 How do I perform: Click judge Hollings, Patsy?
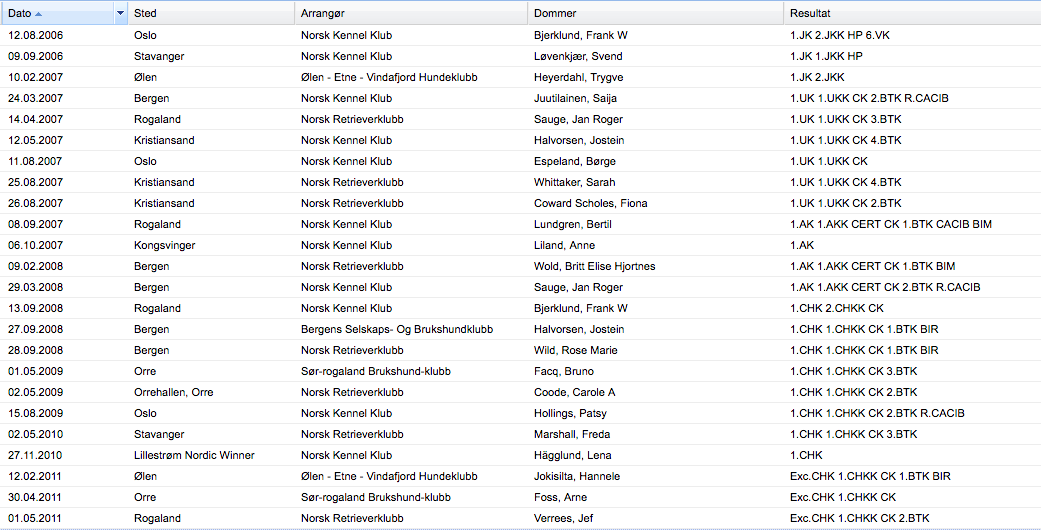570,414
